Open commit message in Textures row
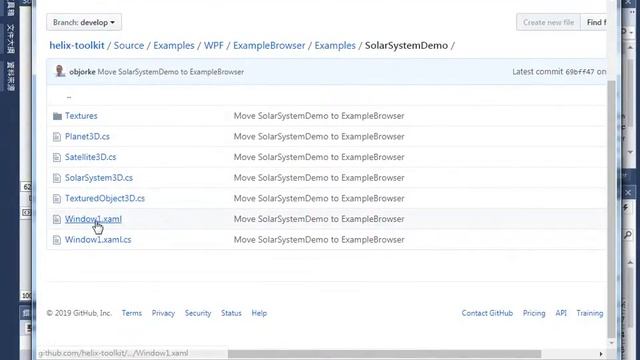This screenshot has width=640, height=360. pyautogui.click(x=319, y=116)
